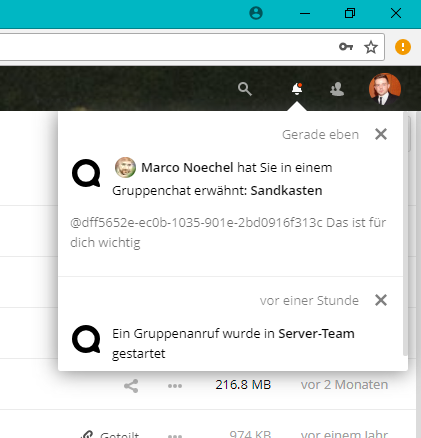
Task: Click the Talk icon beside group call notice
Action: (x=86, y=339)
